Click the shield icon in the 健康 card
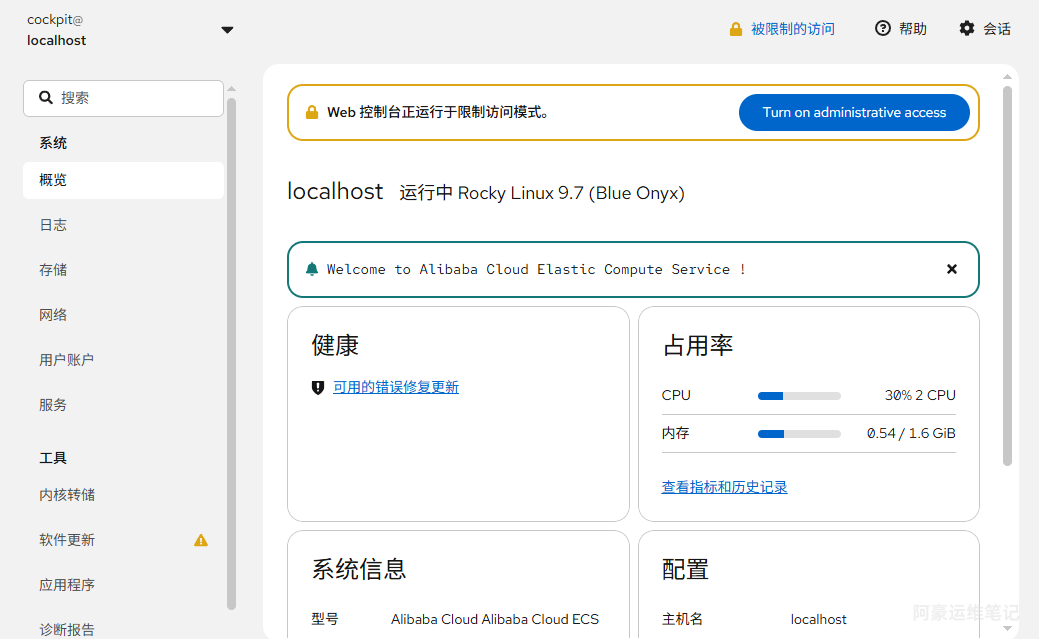Image resolution: width=1039 pixels, height=639 pixels. [318, 388]
